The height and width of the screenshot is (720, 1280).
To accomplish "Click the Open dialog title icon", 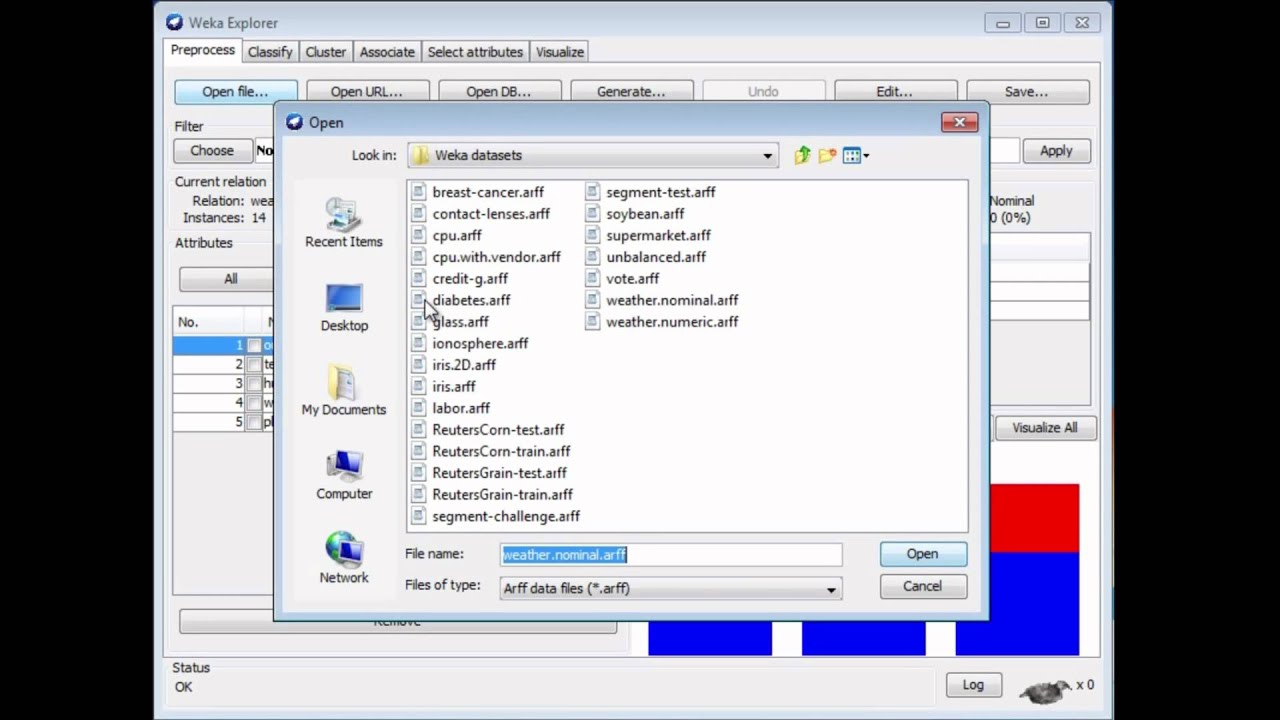I will pos(294,122).
